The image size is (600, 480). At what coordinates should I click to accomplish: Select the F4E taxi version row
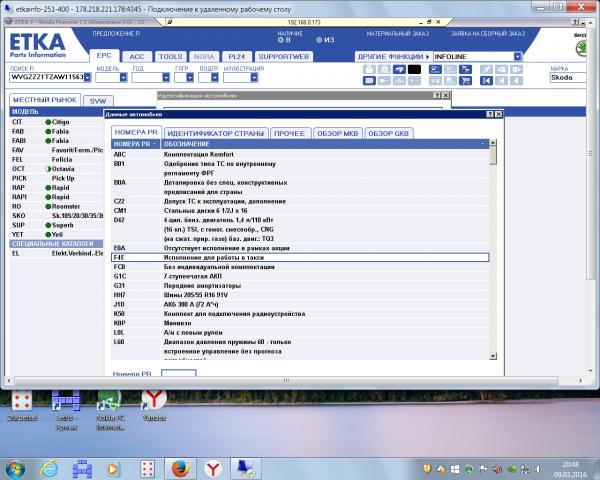[x=300, y=258]
